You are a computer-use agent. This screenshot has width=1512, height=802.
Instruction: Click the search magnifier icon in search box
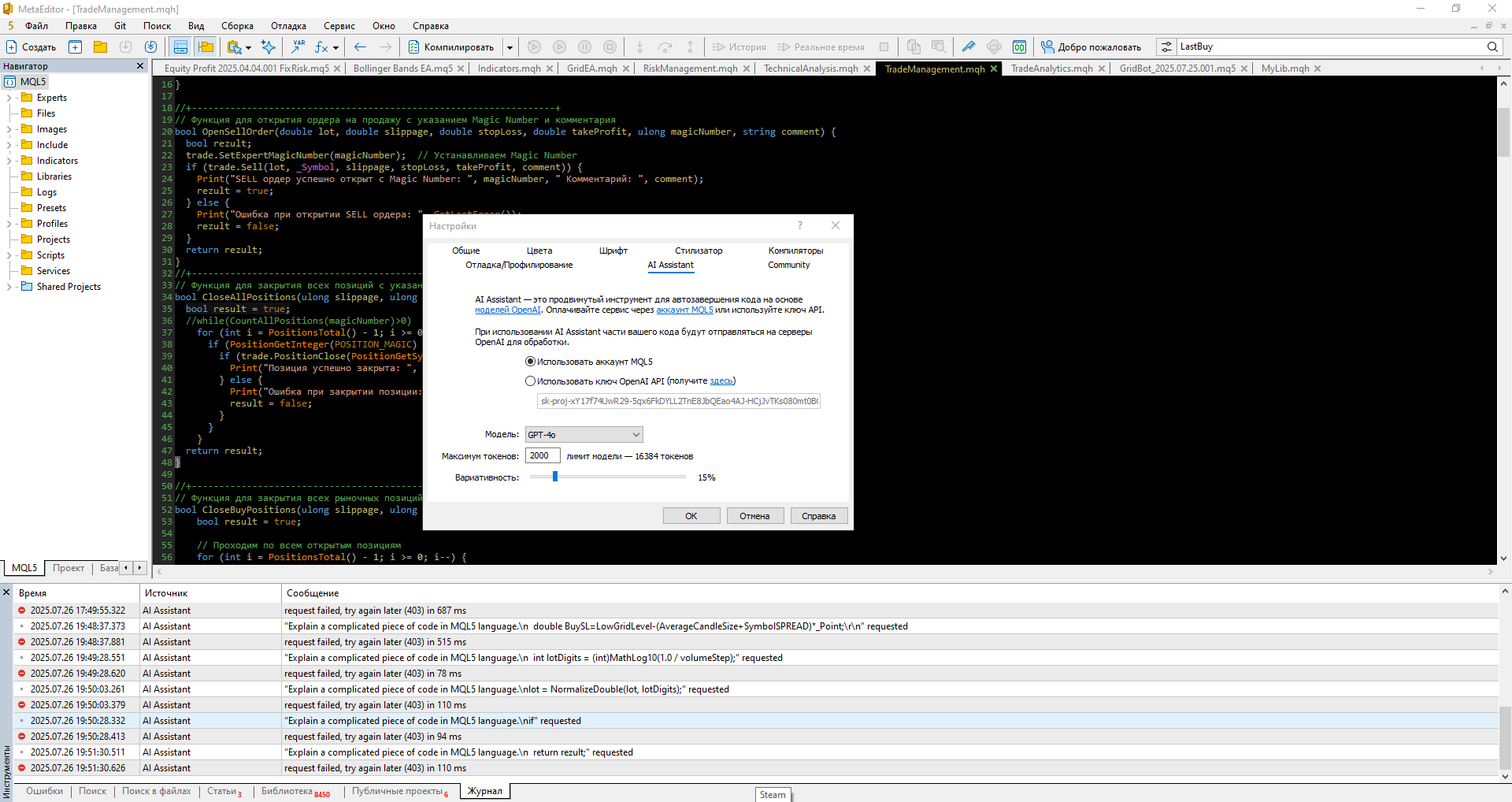pyautogui.click(x=1492, y=47)
